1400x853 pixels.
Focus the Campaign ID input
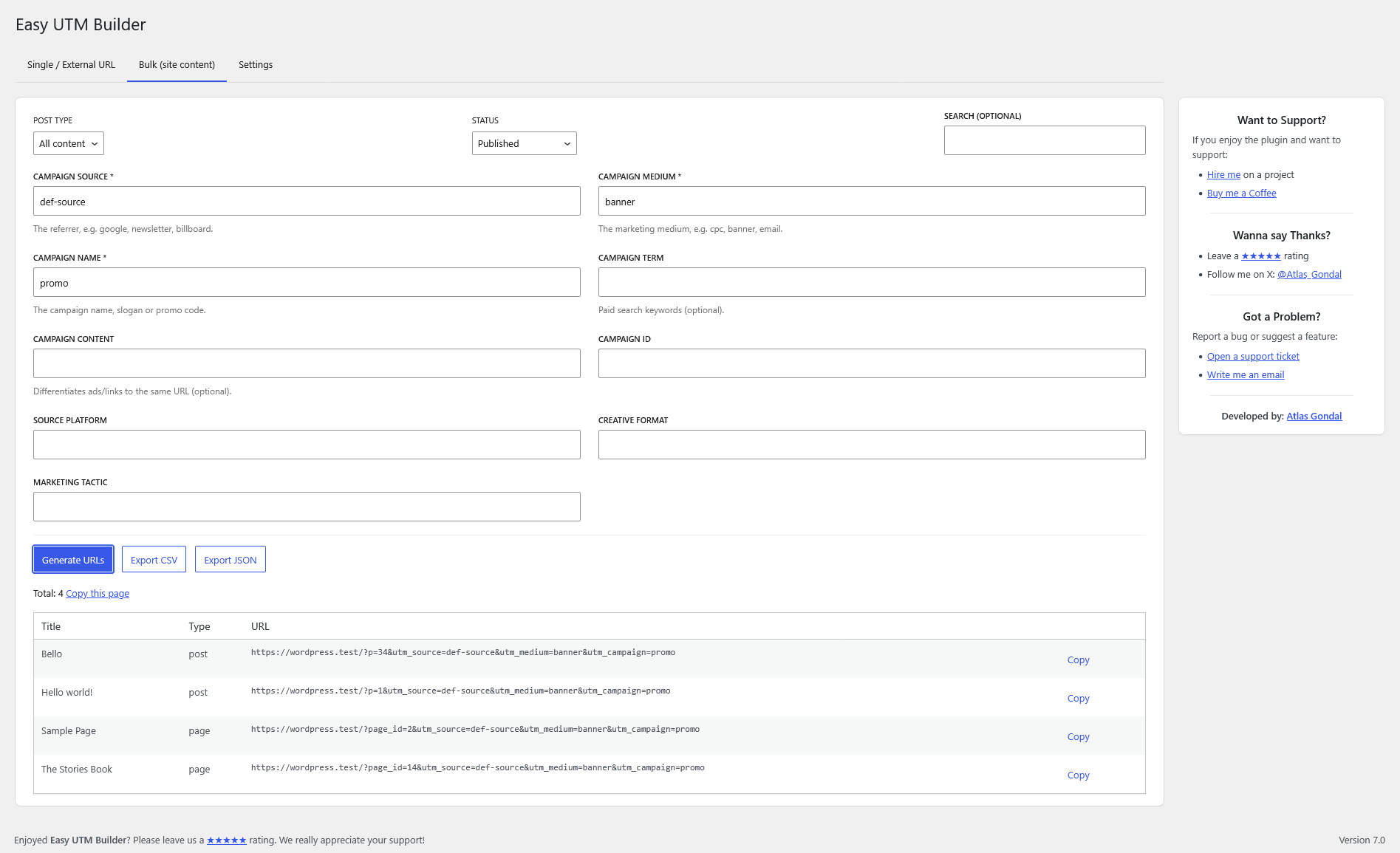pyautogui.click(x=872, y=363)
